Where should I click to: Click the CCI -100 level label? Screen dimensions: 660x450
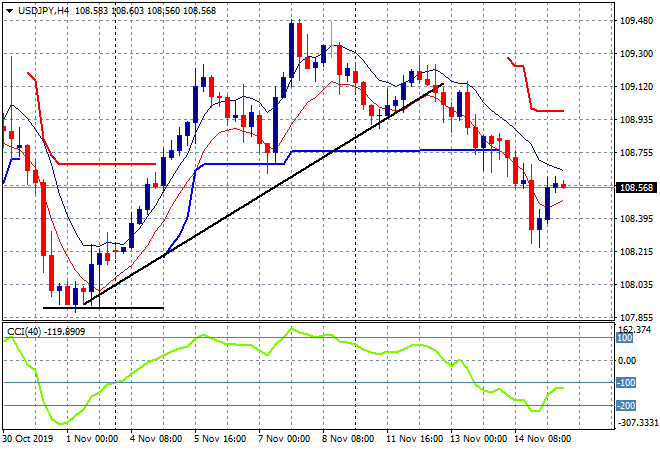(626, 383)
